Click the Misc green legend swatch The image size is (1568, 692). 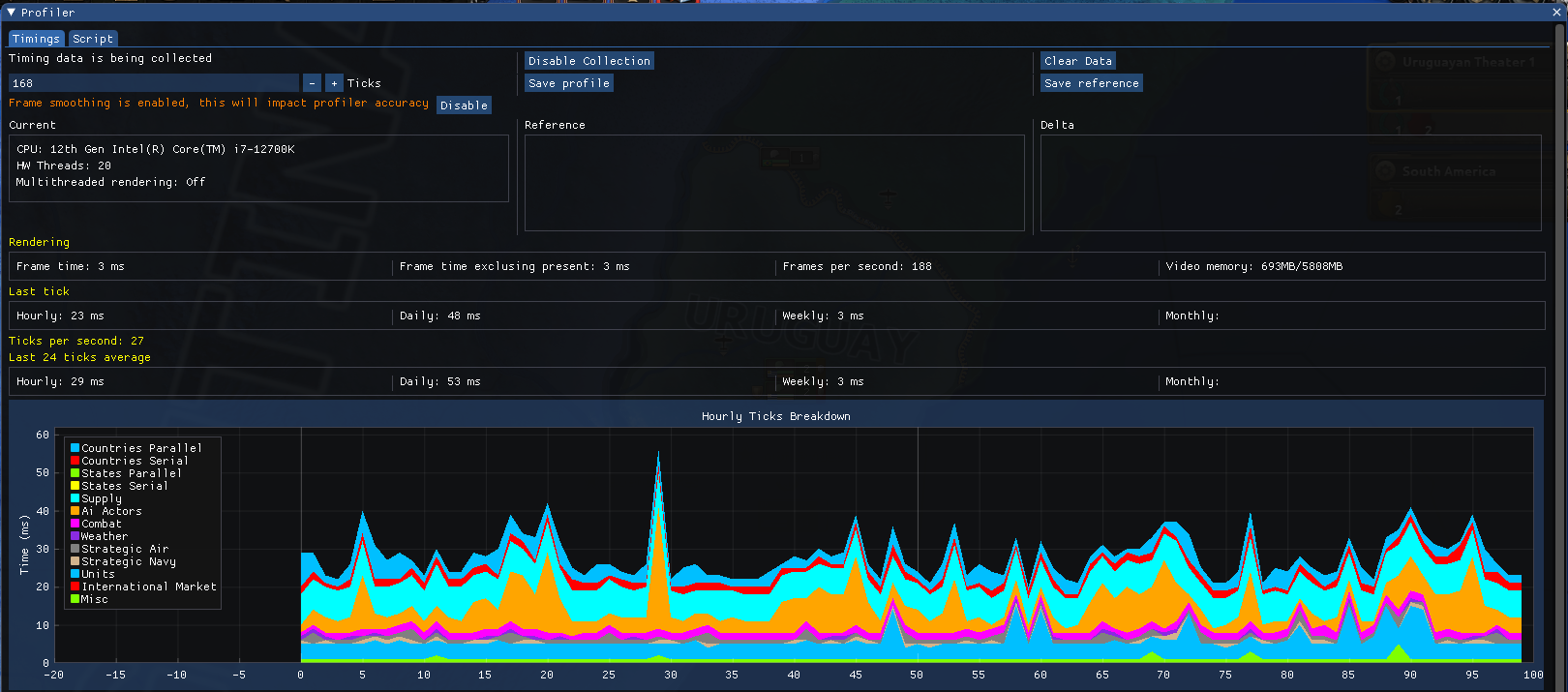point(75,599)
